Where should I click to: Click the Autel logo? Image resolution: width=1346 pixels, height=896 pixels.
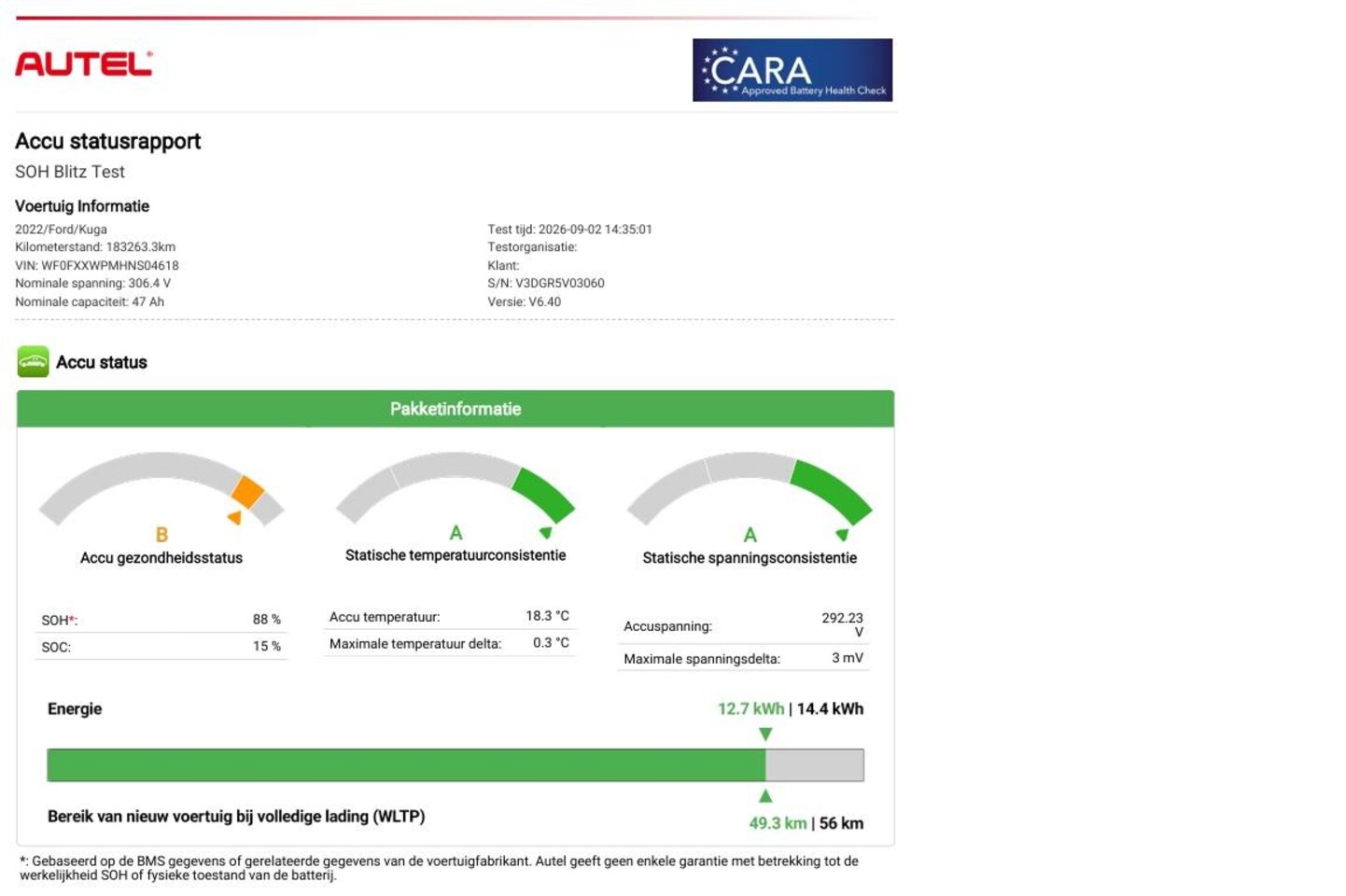(83, 63)
